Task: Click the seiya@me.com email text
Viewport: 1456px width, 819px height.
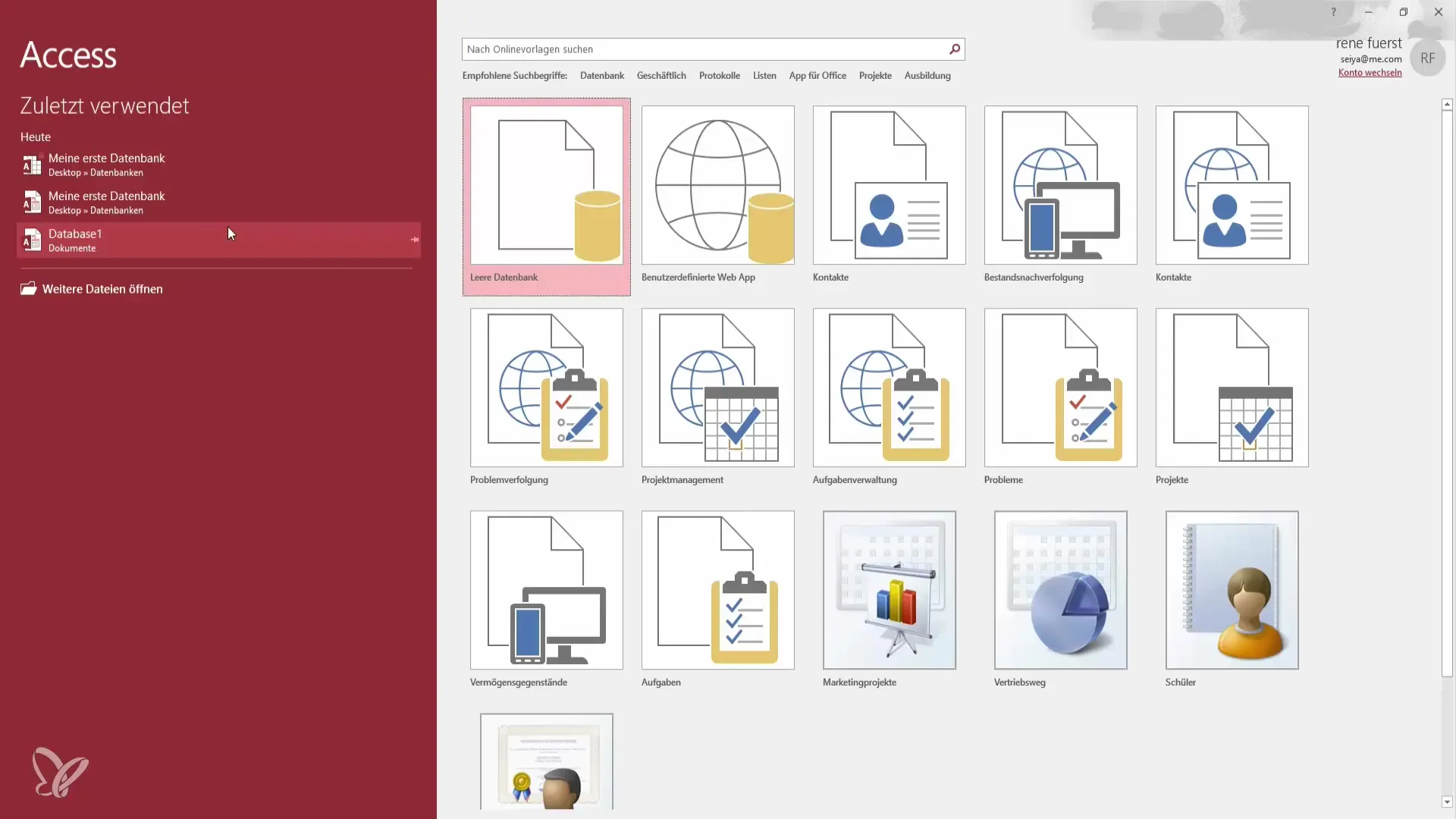Action: pyautogui.click(x=1371, y=59)
